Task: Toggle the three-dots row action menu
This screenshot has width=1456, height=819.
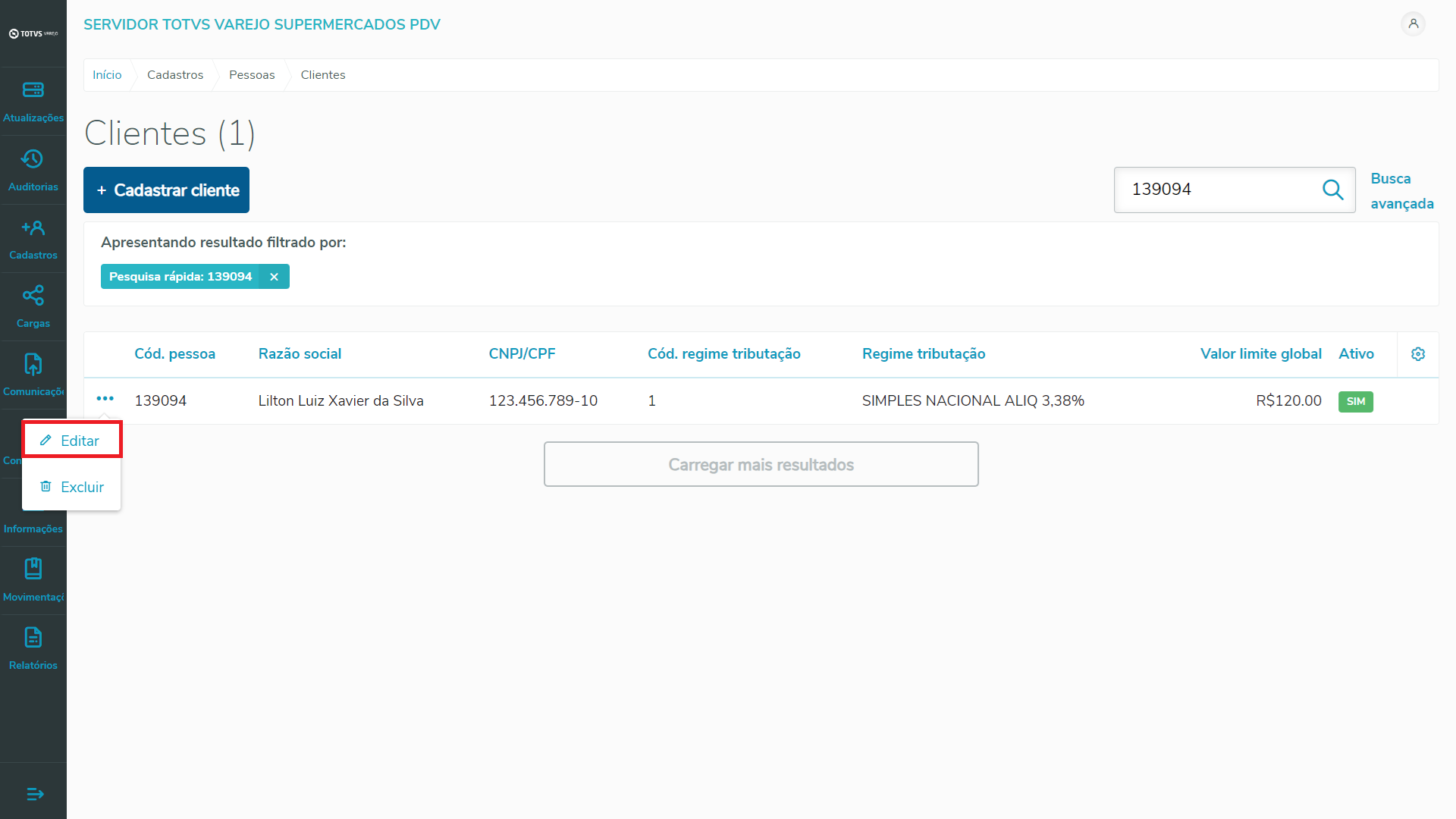Action: pos(105,399)
